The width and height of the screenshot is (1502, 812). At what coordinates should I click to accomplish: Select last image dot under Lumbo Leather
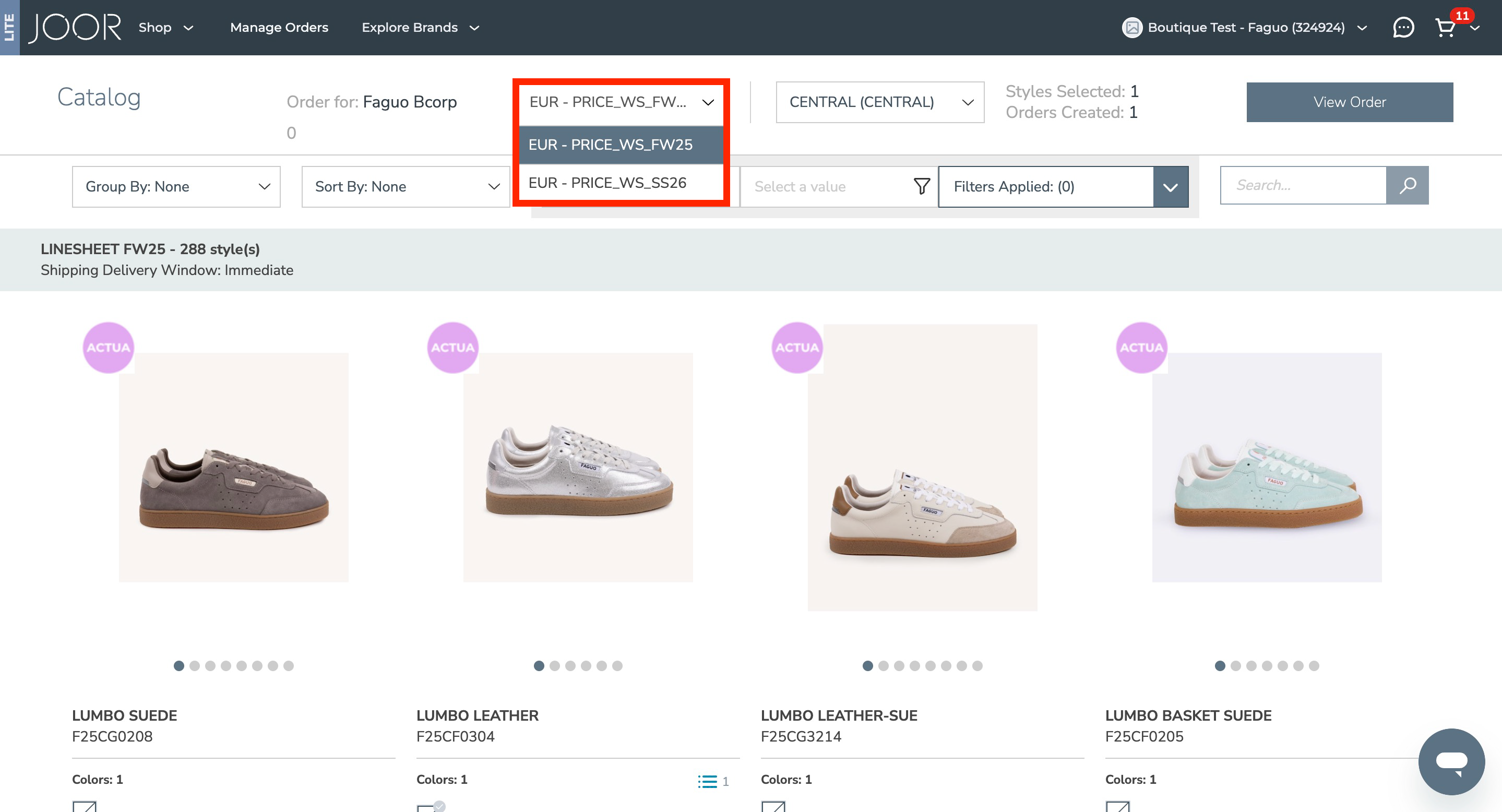617,666
